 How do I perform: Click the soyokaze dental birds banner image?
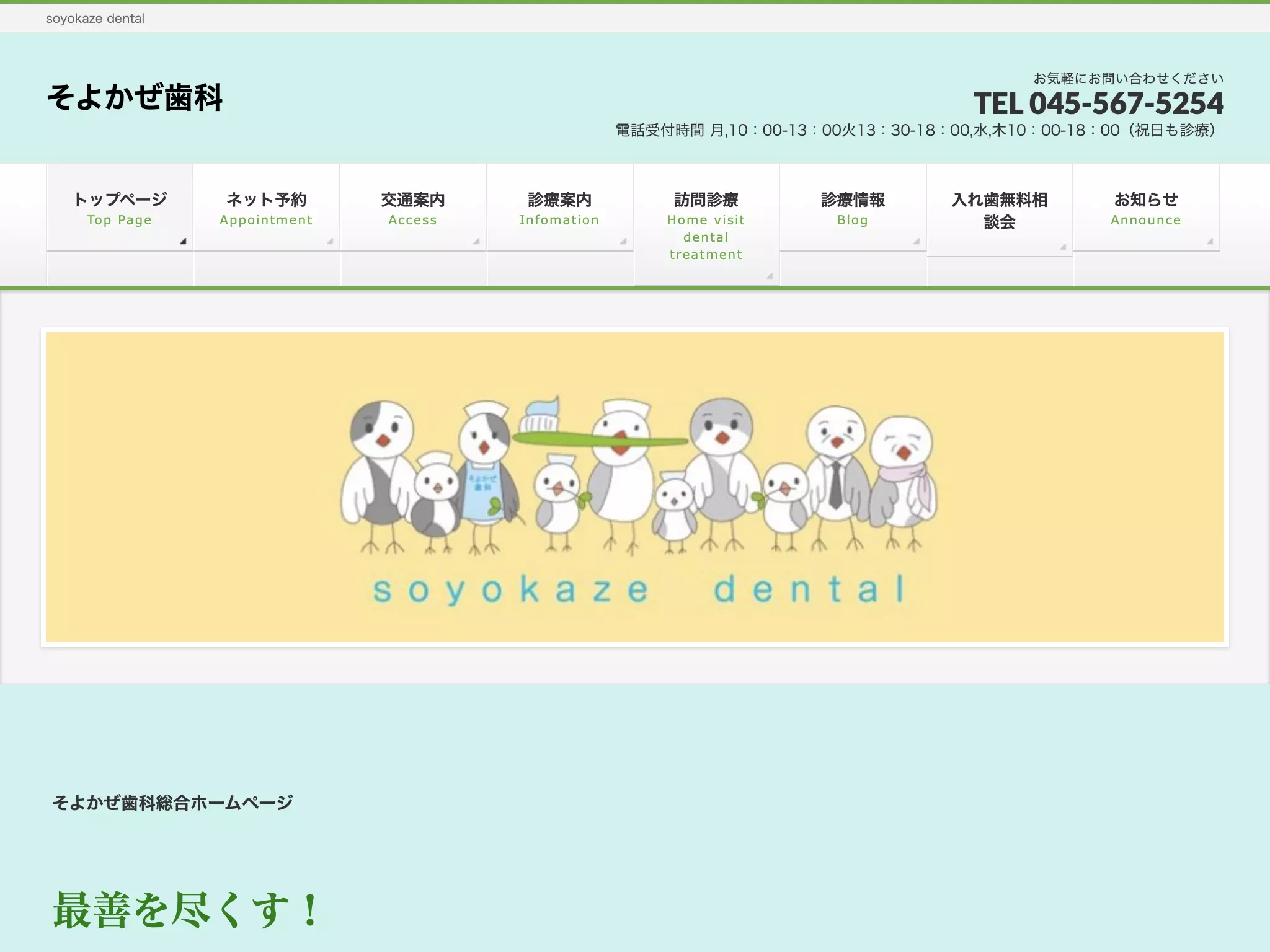point(635,487)
